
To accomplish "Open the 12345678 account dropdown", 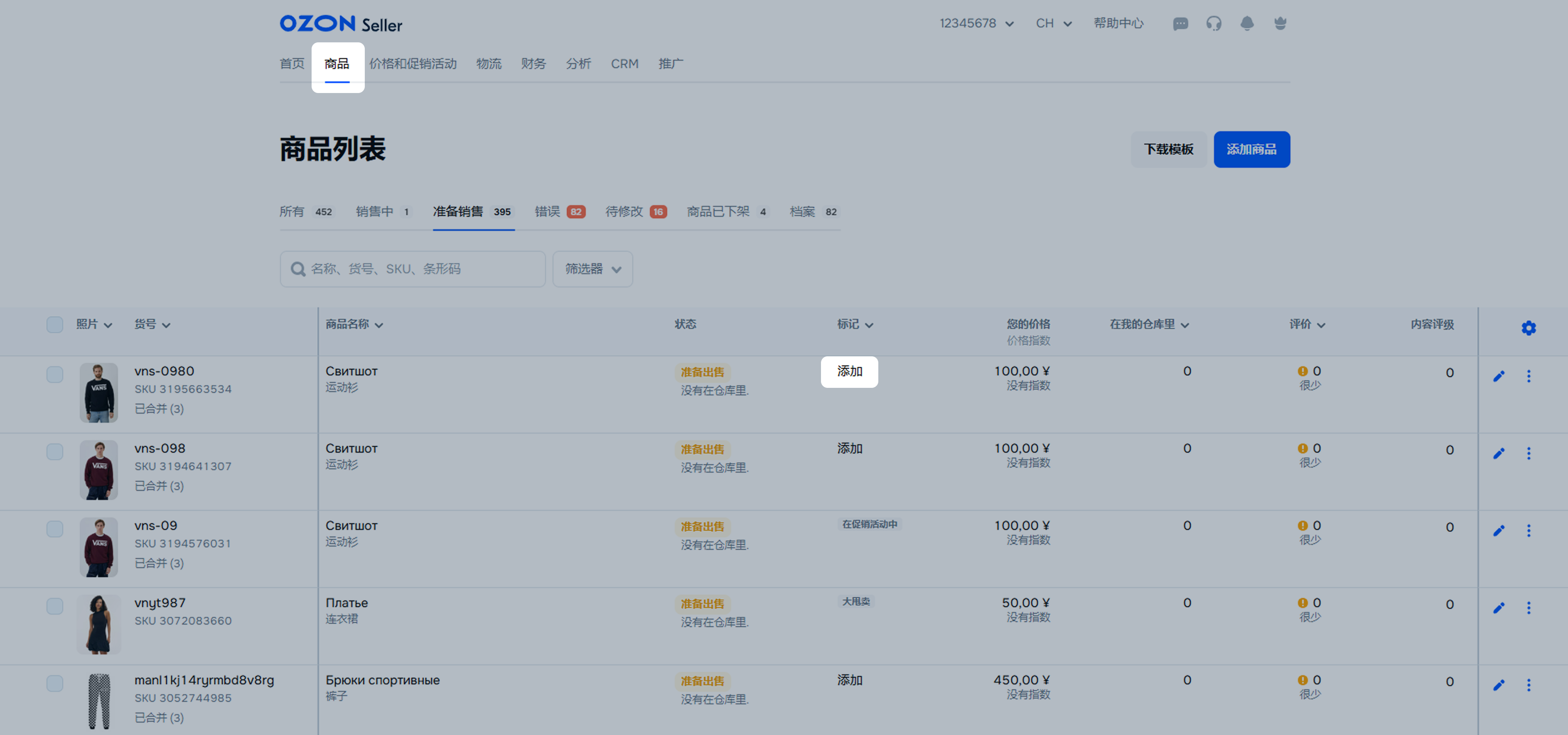I will [x=976, y=24].
